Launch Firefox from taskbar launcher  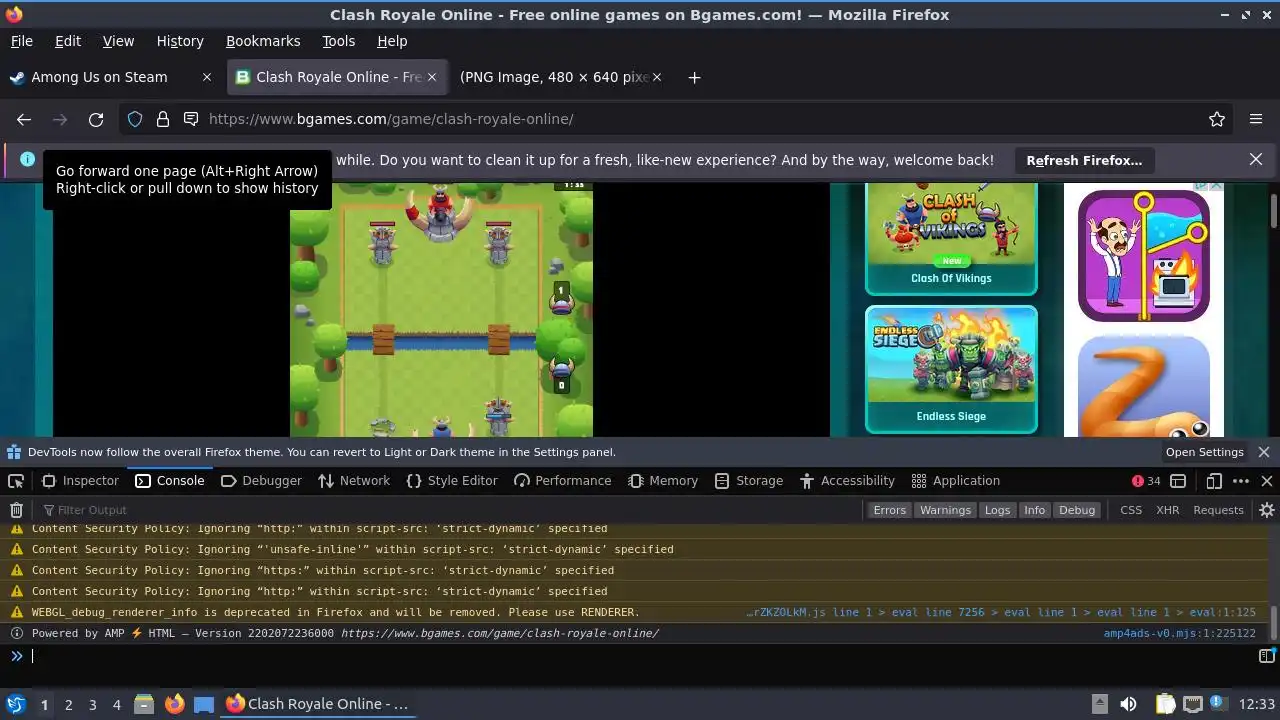coord(175,704)
